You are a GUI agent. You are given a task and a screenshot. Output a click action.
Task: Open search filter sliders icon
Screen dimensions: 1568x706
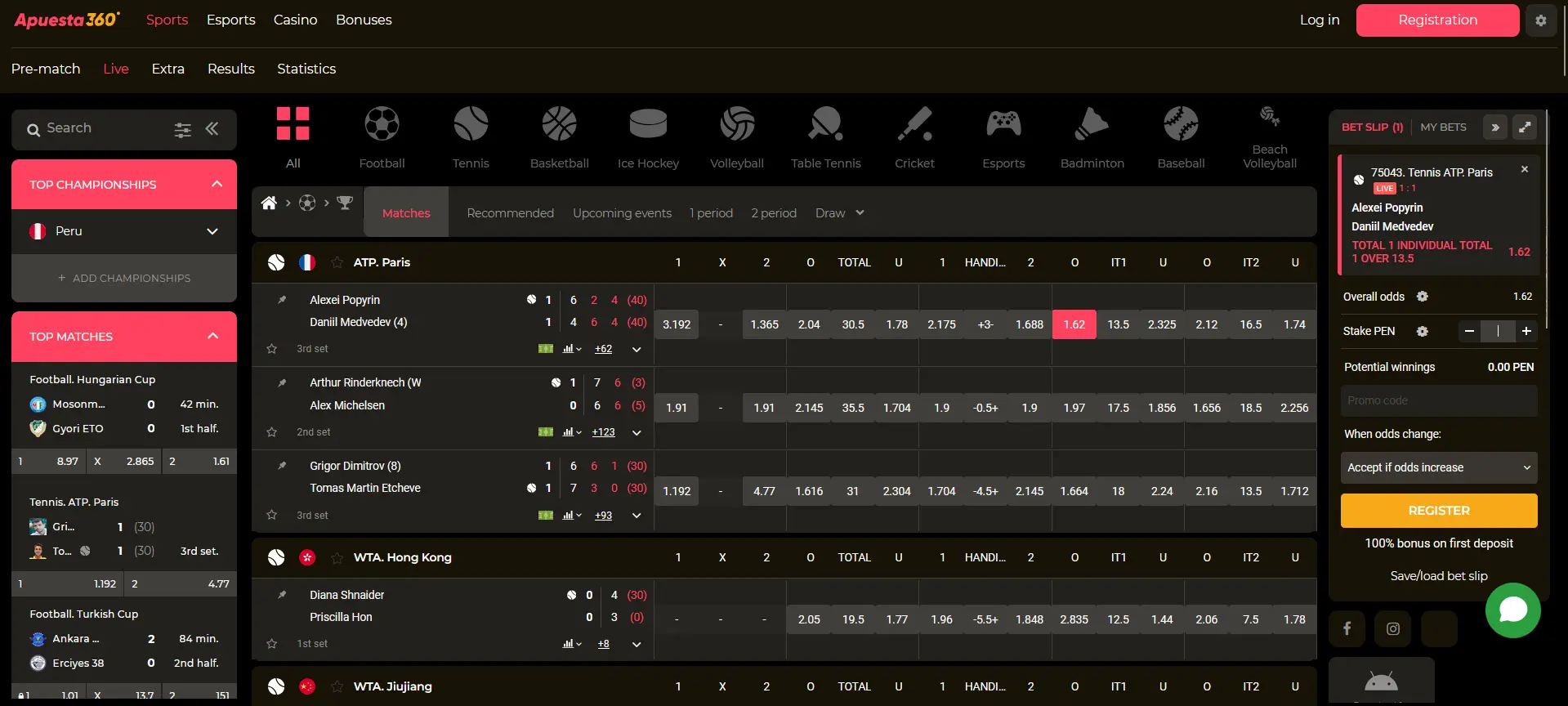[183, 129]
